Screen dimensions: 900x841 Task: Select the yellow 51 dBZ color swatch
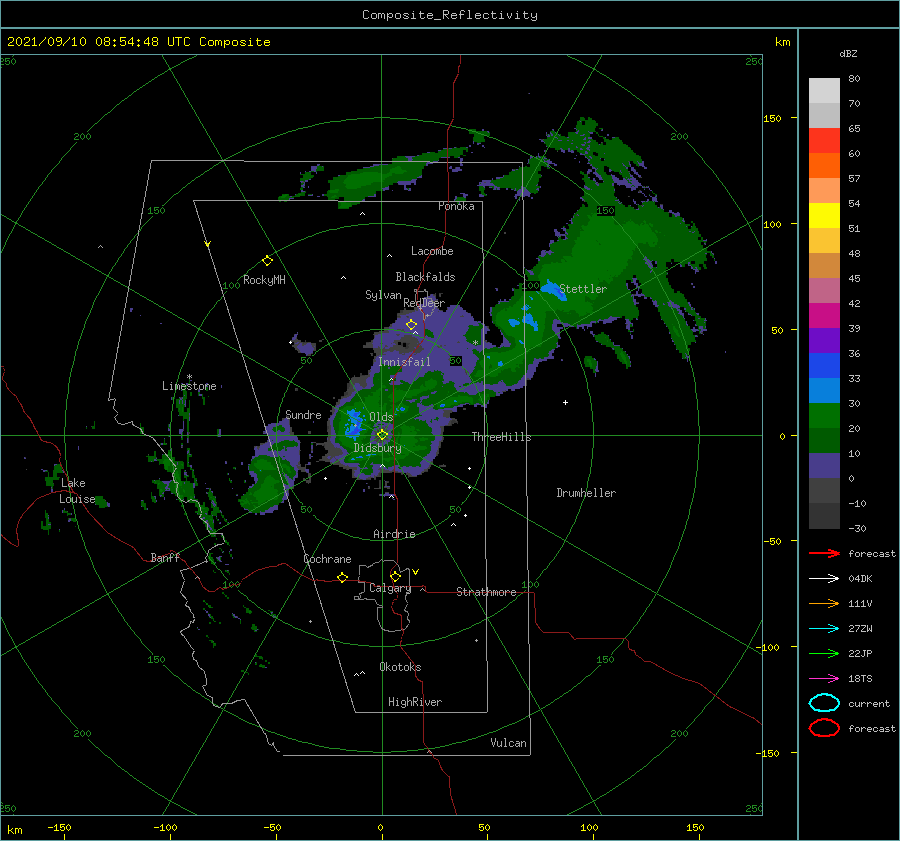click(x=824, y=216)
